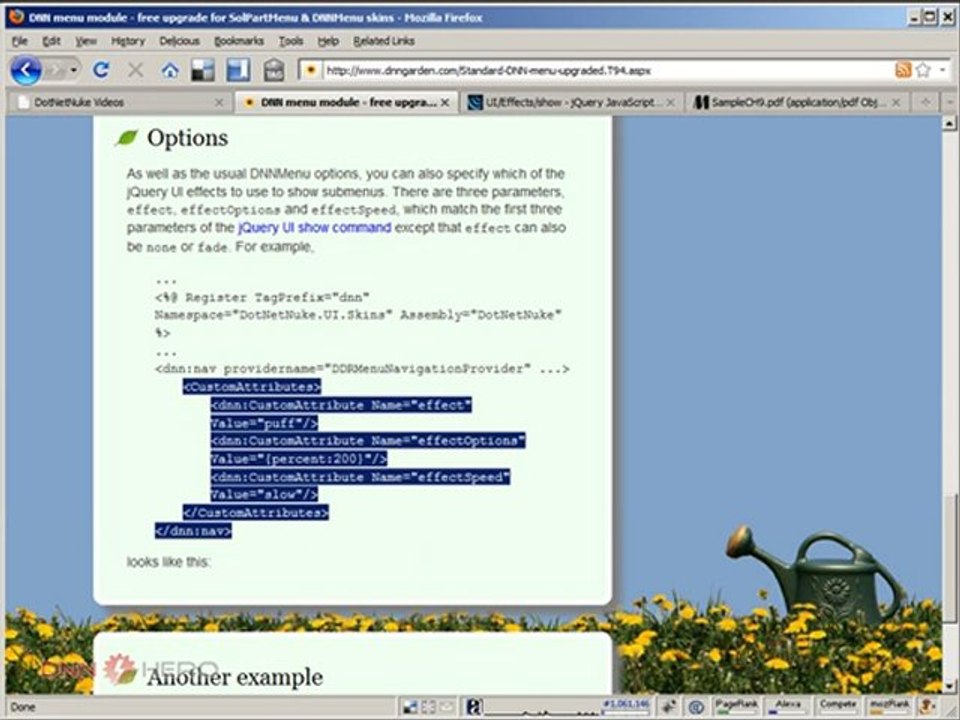This screenshot has width=960, height=720.
Task: Follow the jQuery UI show command link
Action: [x=314, y=228]
